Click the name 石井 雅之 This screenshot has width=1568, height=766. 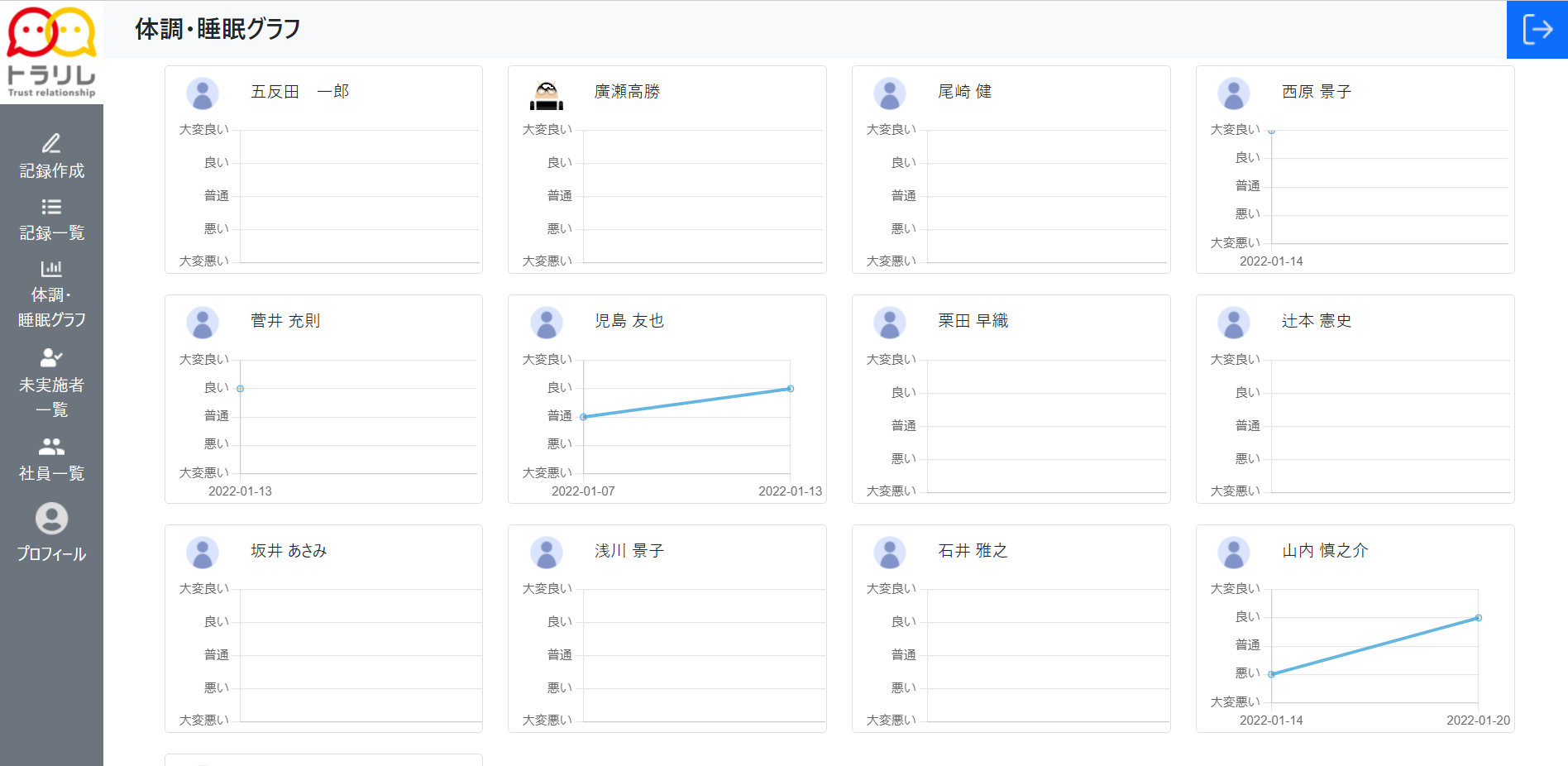click(x=973, y=550)
